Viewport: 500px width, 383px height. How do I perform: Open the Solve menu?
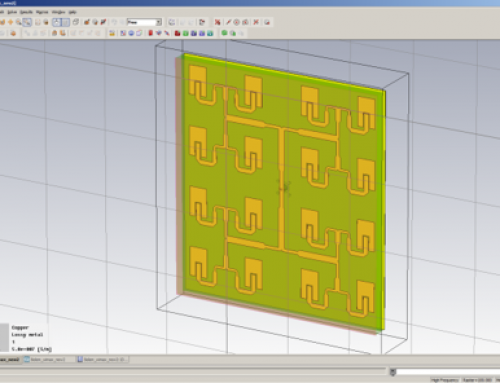12,12
